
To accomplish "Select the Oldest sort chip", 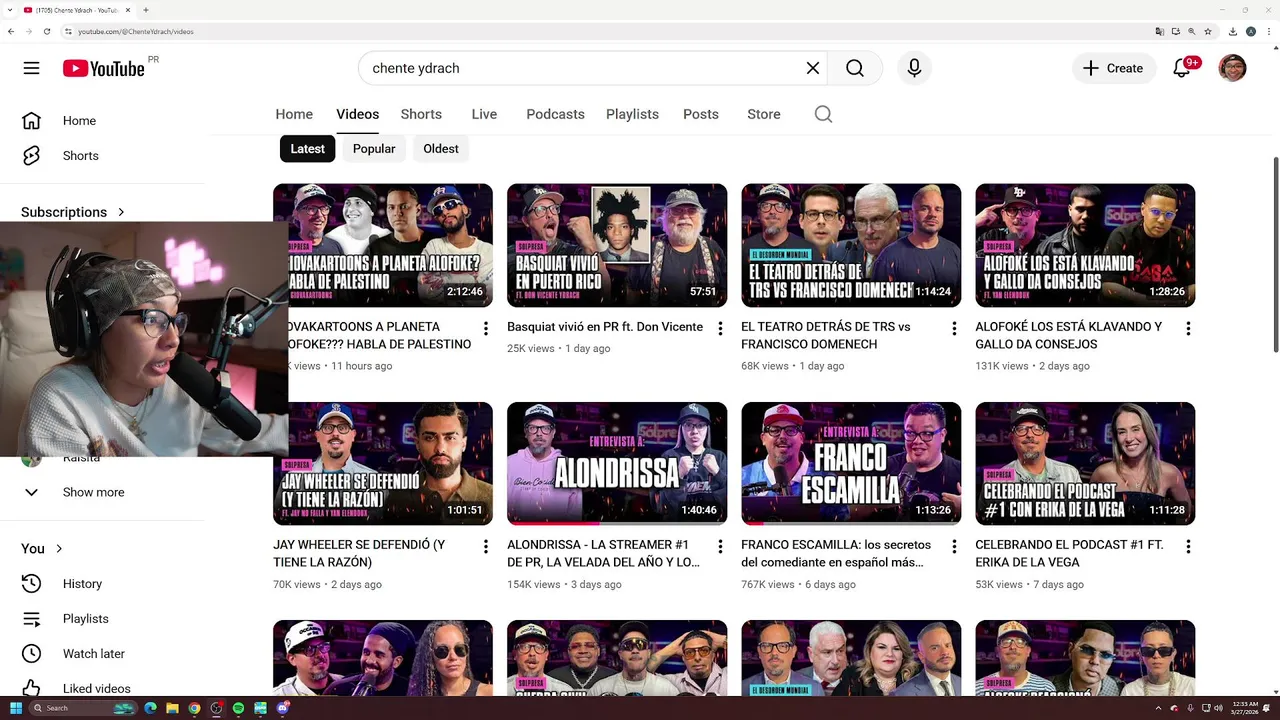I will tap(441, 149).
